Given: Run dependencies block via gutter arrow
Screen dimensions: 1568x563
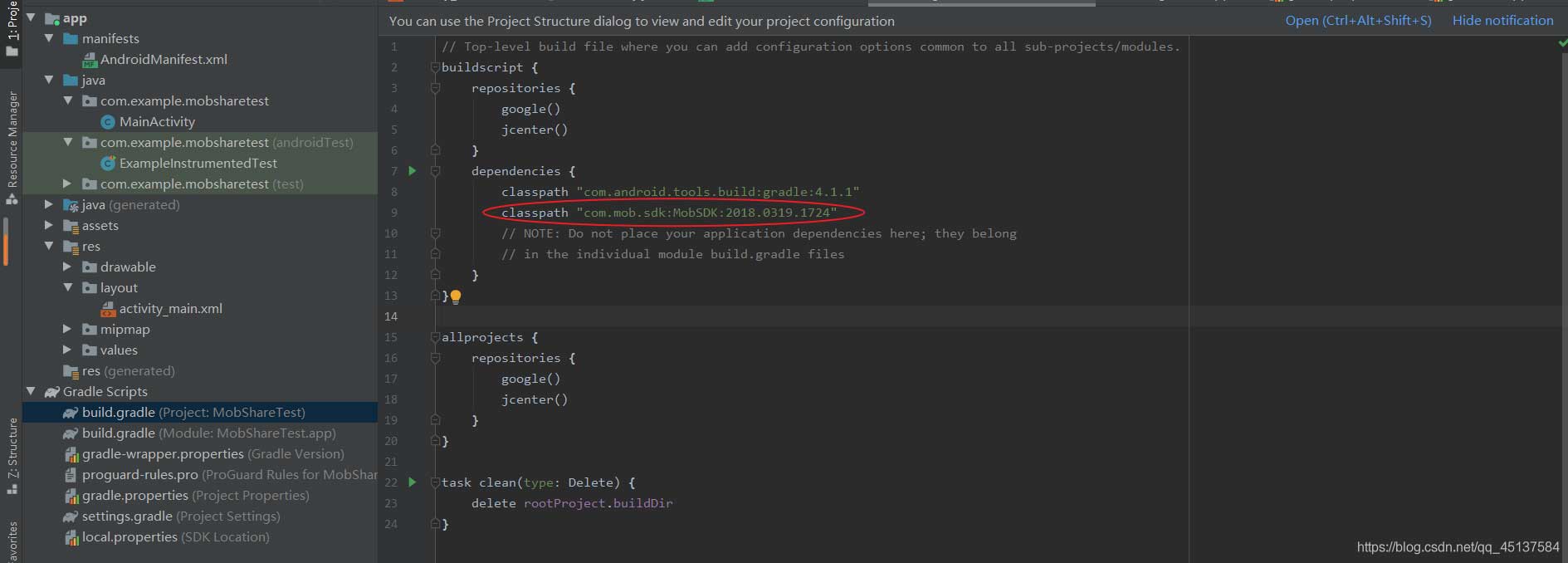Looking at the screenshot, I should 412,170.
